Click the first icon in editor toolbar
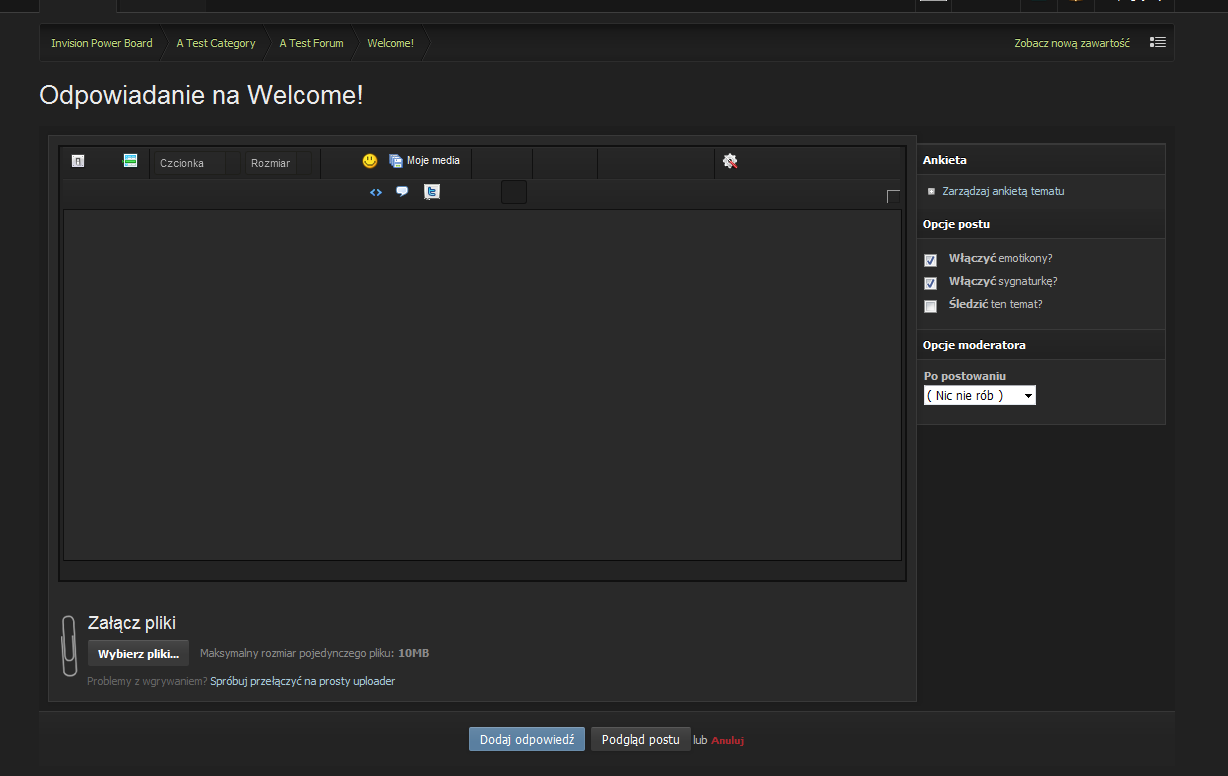 point(78,161)
